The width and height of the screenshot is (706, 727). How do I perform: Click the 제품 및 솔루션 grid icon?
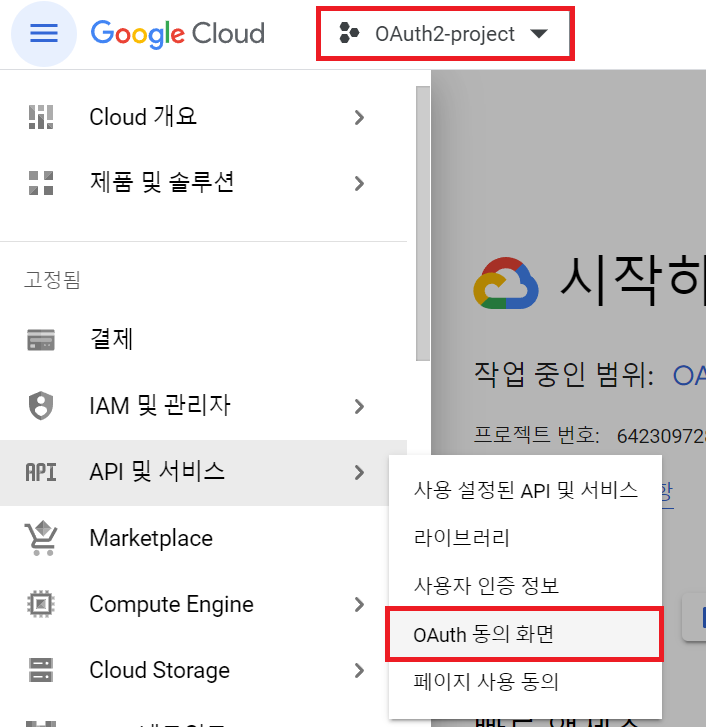point(41,183)
